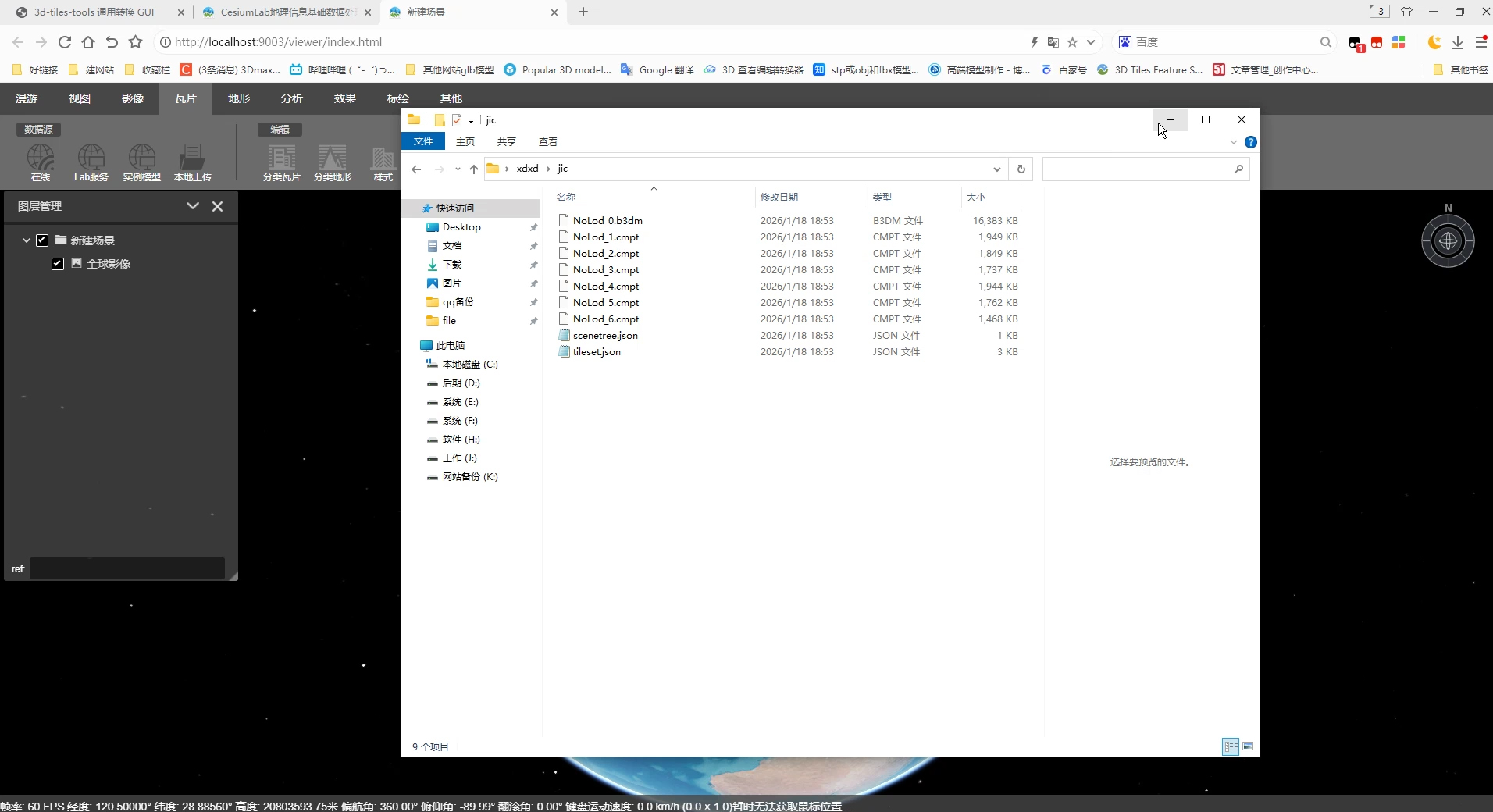The width and height of the screenshot is (1493, 812).
Task: Bookmark page with address bar star icon
Action: pos(1072,42)
